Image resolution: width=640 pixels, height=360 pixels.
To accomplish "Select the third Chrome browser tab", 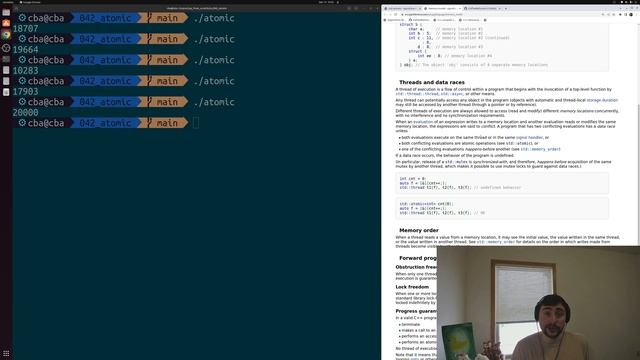I will click(482, 8).
